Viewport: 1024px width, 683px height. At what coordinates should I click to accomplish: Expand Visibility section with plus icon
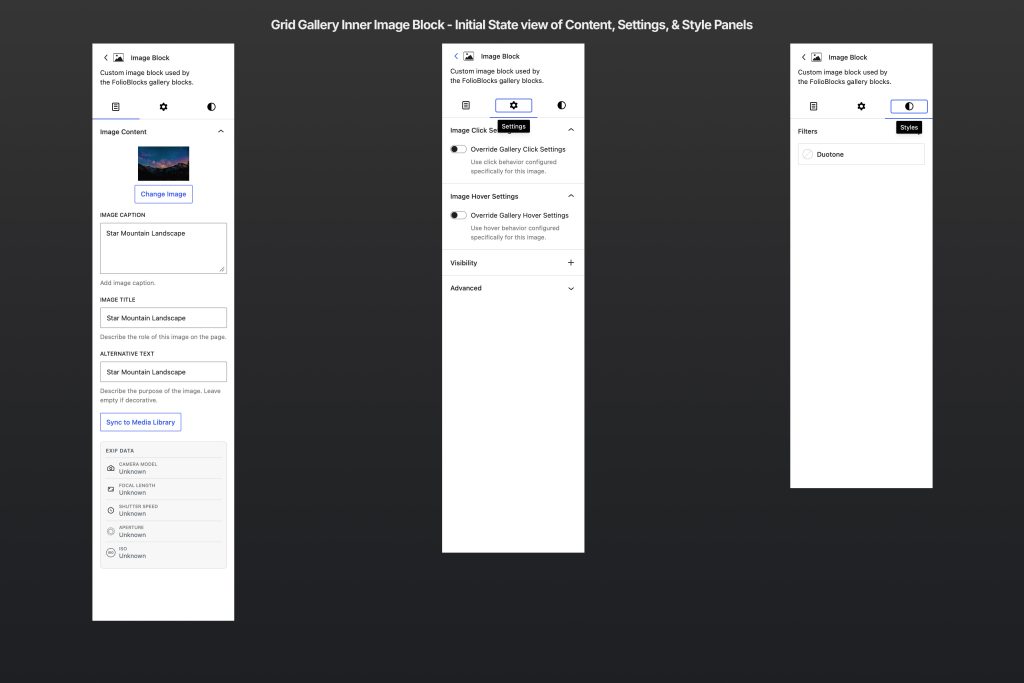click(x=571, y=262)
